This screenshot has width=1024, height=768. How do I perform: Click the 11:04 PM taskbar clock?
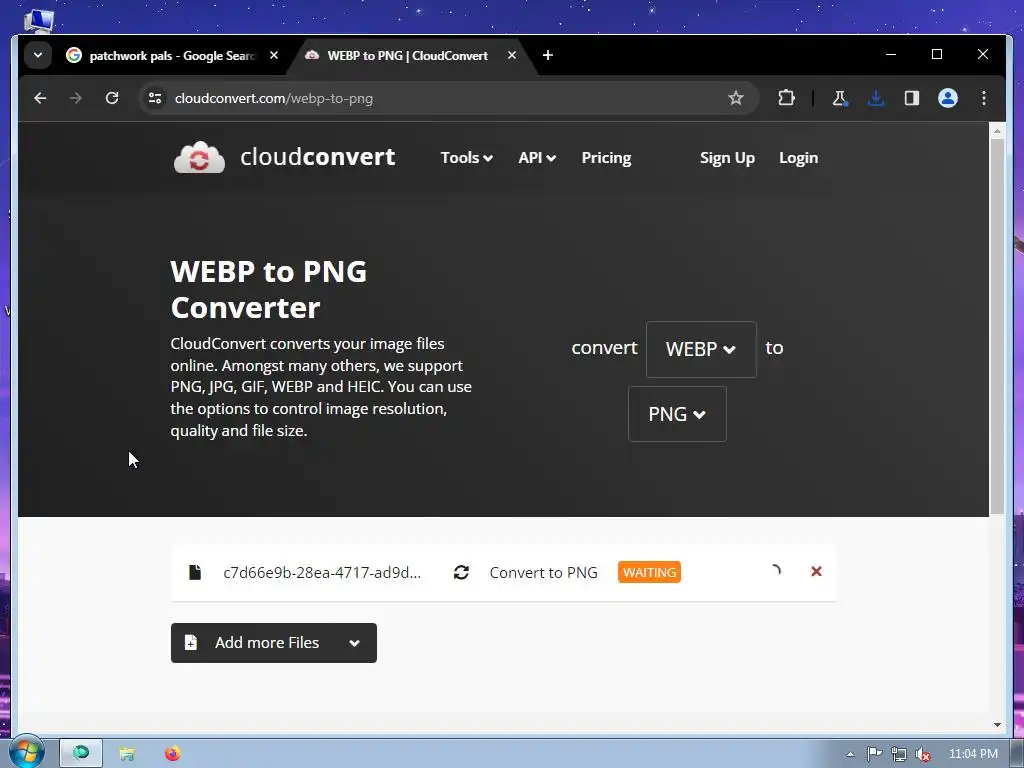(973, 754)
